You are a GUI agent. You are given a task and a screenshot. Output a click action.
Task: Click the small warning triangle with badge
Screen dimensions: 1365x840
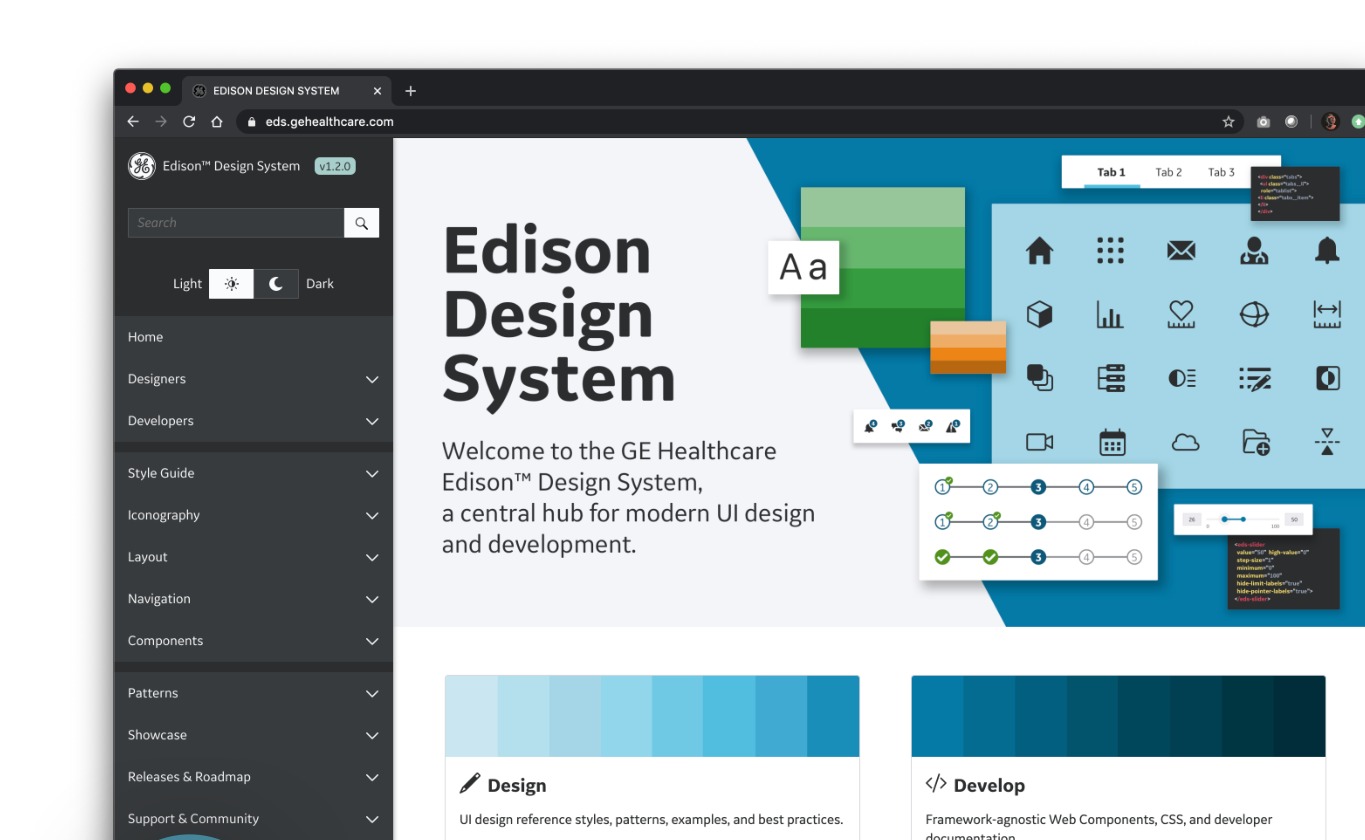pos(953,426)
